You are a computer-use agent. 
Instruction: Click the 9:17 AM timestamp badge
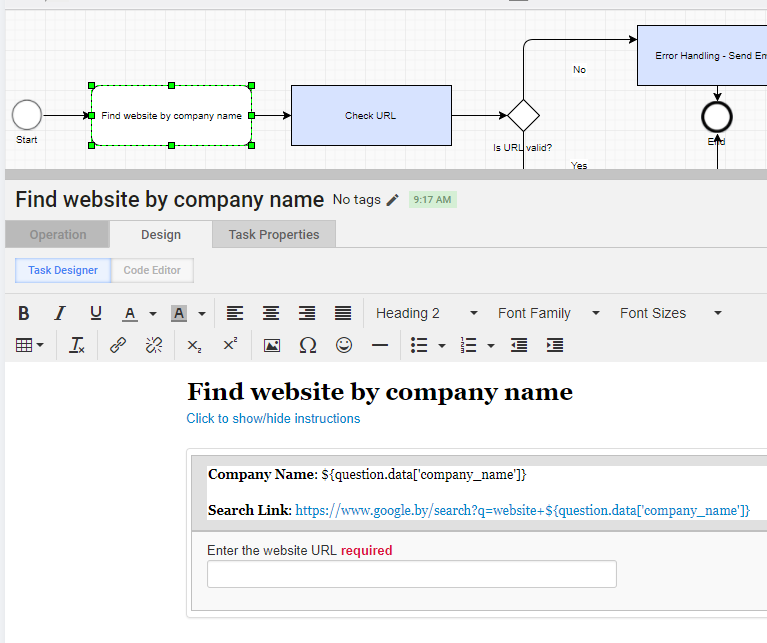(x=432, y=200)
